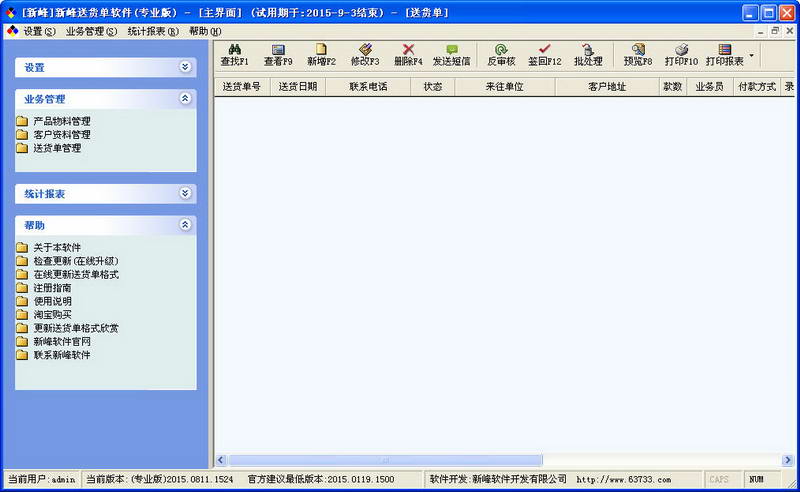
Task: Open the 送货单管理 folder item
Action: (x=49, y=148)
